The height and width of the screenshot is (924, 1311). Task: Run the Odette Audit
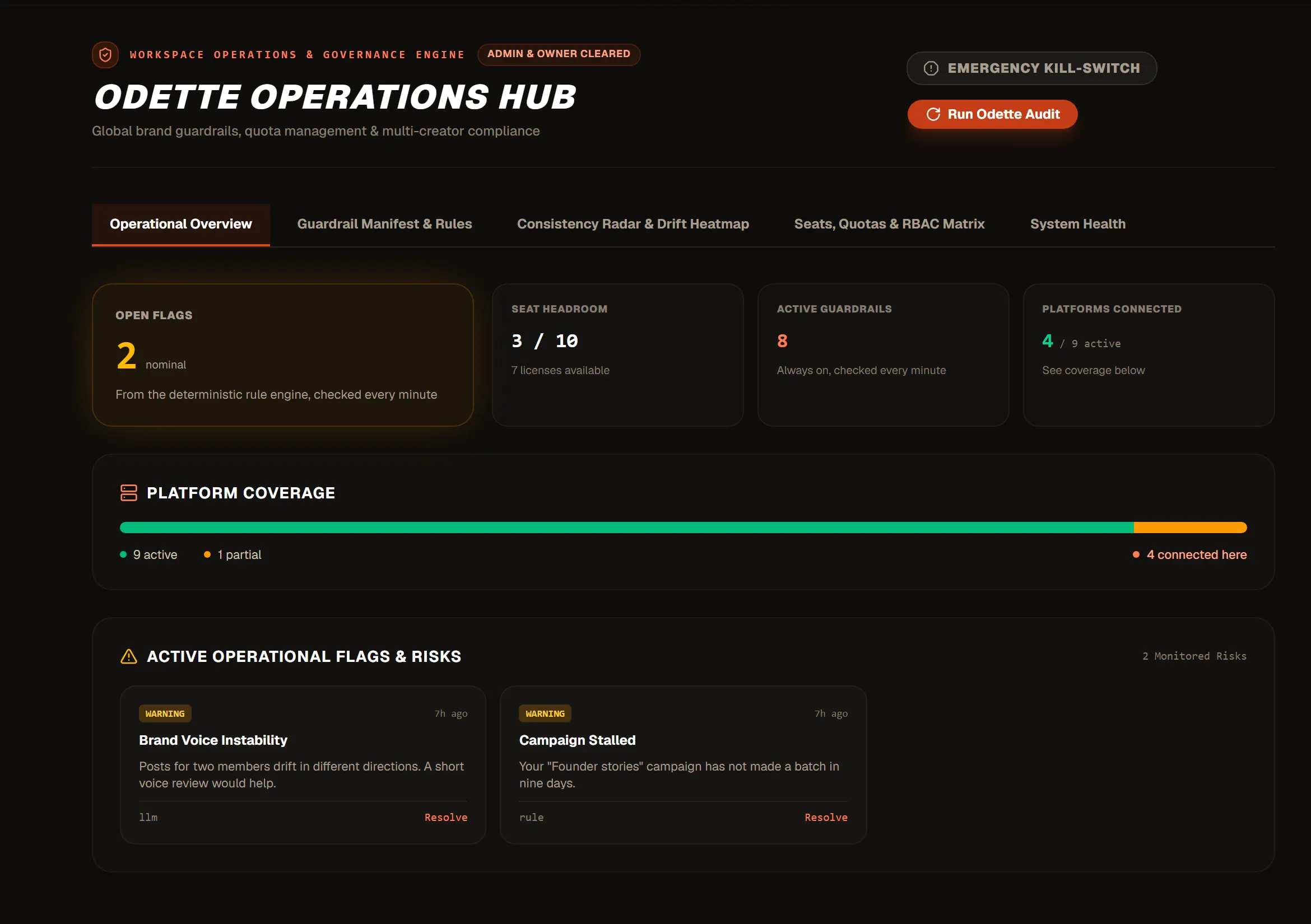tap(992, 114)
